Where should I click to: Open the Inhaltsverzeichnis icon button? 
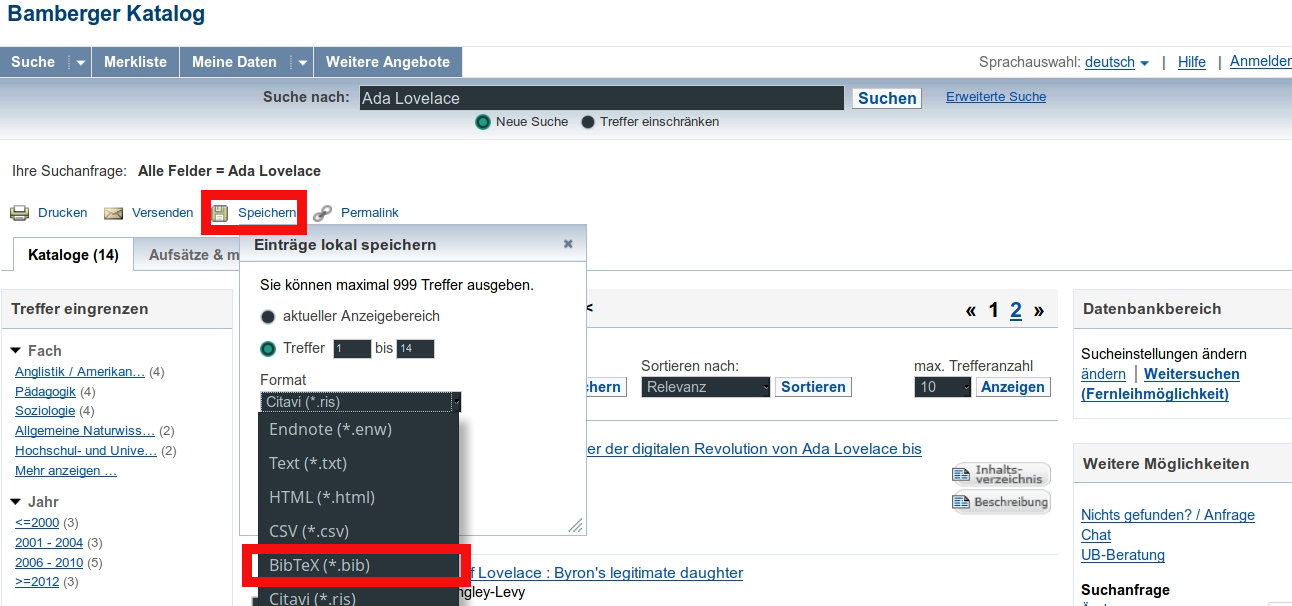(x=1000, y=474)
